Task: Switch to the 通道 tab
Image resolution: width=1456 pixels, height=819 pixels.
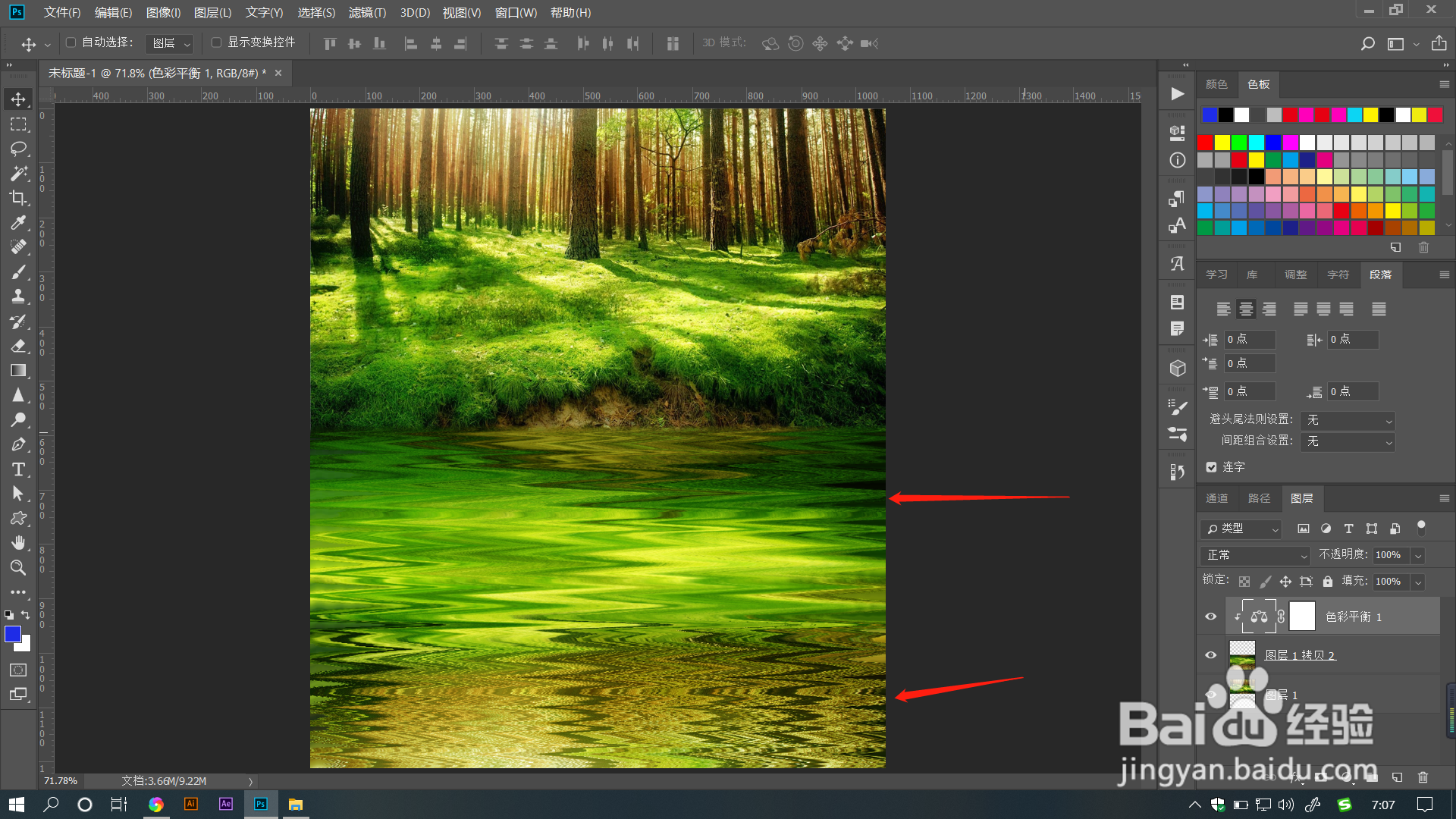Action: click(x=1216, y=498)
